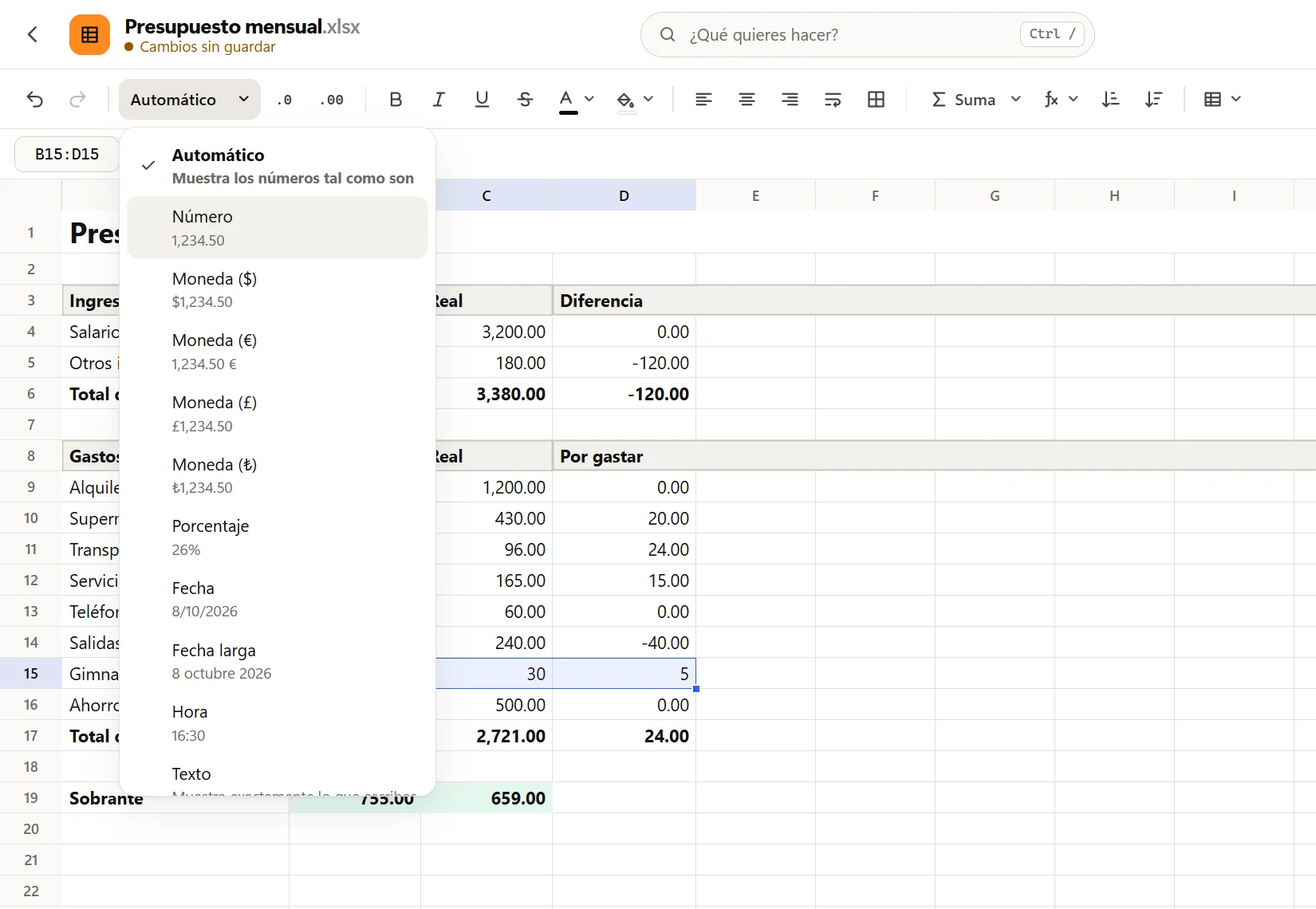
Task: Open the fill color dropdown arrow
Action: point(648,99)
